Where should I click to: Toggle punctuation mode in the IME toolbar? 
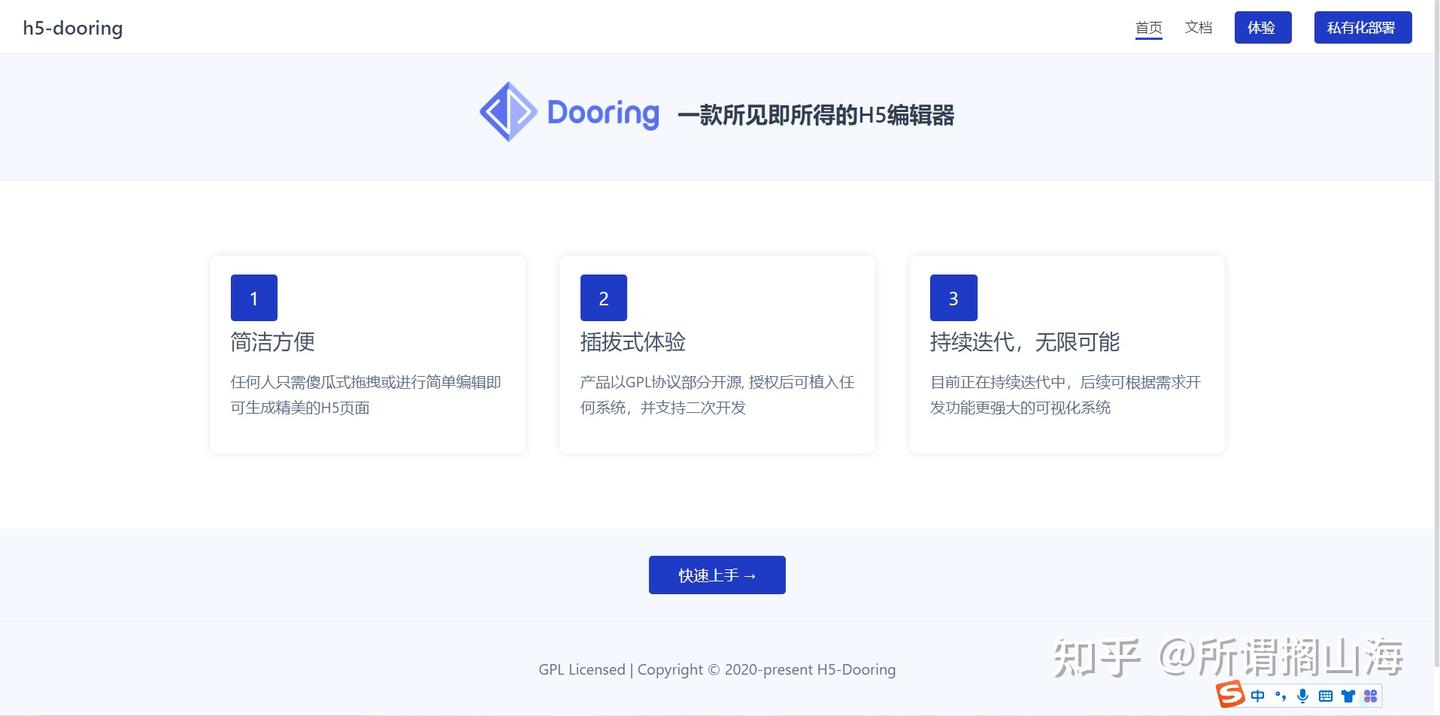coord(1281,695)
